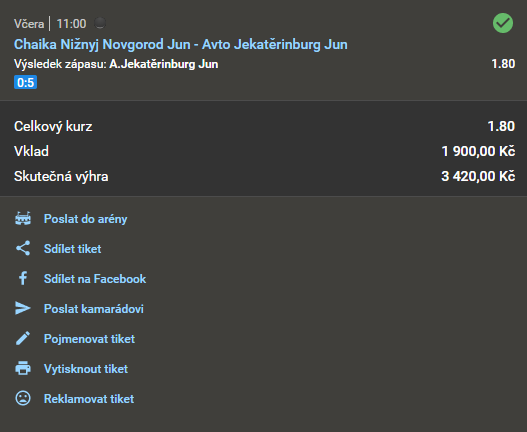The width and height of the screenshot is (527, 432).
Task: Click the share icon next to Sdílet tiket
Action: coord(23,248)
